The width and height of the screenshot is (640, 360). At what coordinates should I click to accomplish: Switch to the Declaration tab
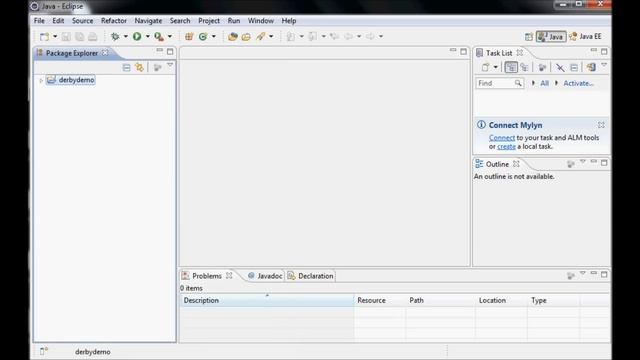tap(311, 276)
